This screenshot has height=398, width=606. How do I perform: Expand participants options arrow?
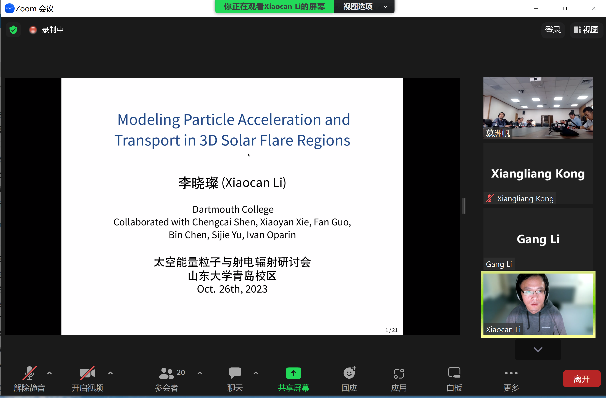point(200,373)
